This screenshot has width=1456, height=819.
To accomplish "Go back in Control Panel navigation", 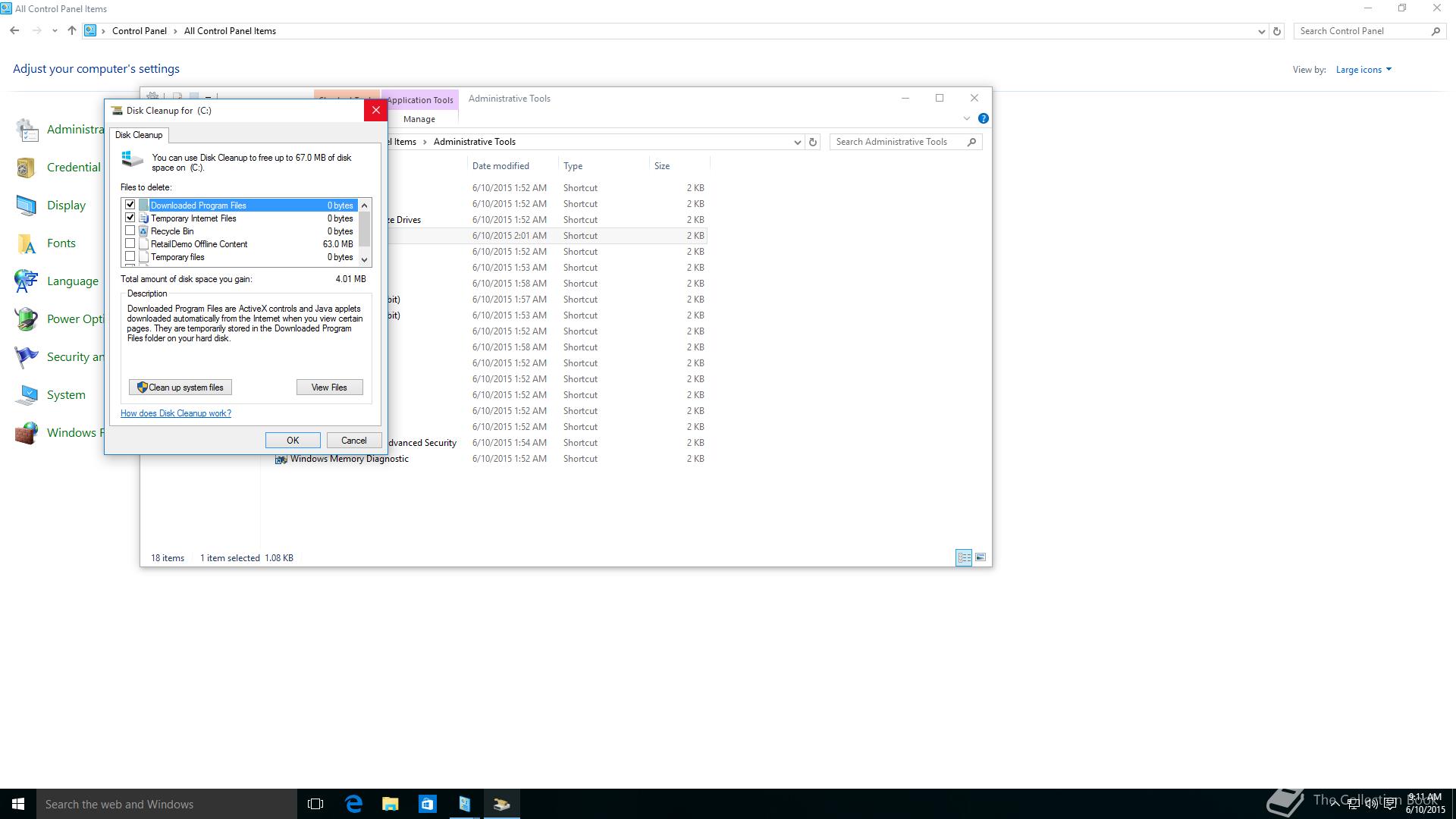I will [x=14, y=31].
